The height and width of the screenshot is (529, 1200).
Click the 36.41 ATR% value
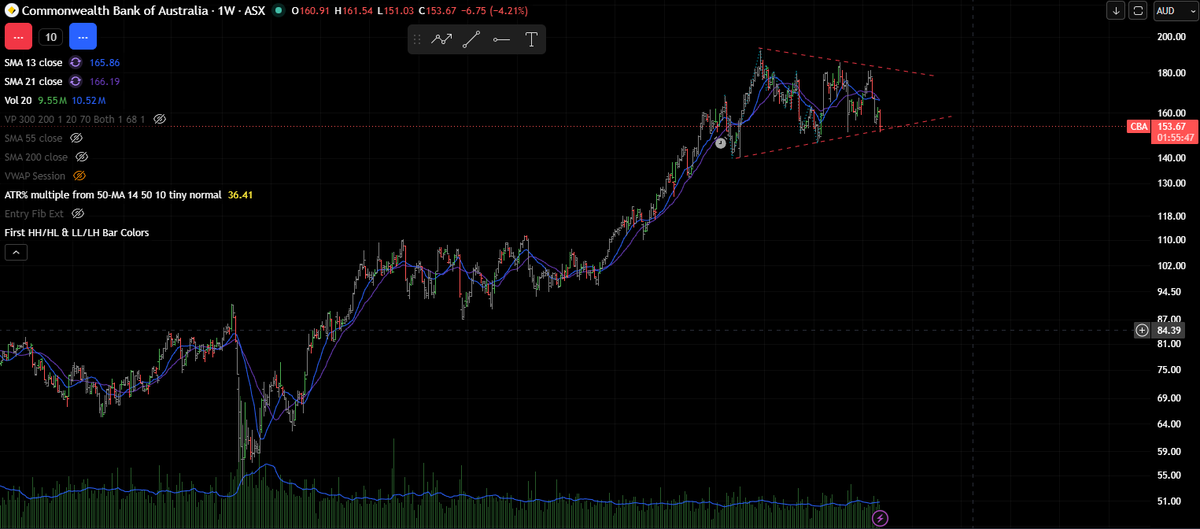[x=240, y=195]
